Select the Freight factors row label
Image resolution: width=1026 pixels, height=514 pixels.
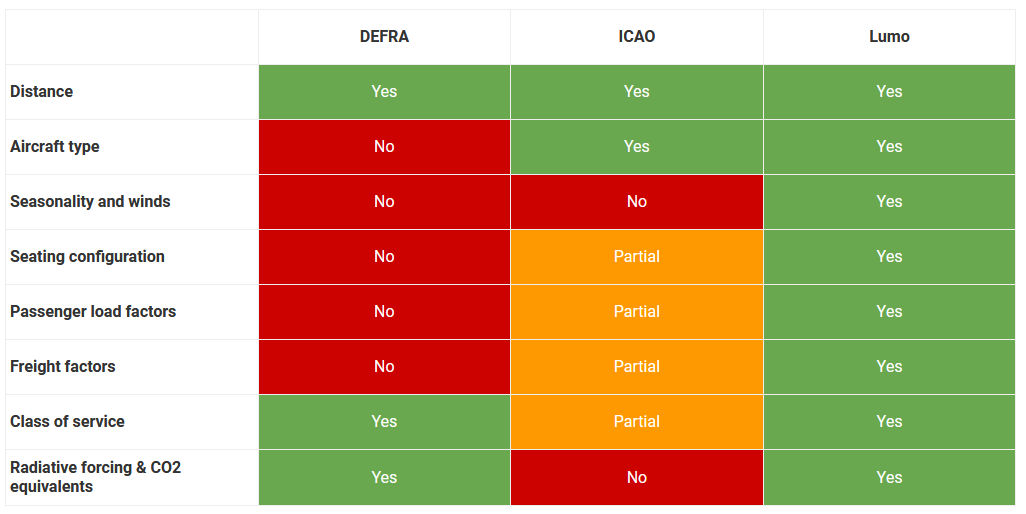[x=63, y=367]
